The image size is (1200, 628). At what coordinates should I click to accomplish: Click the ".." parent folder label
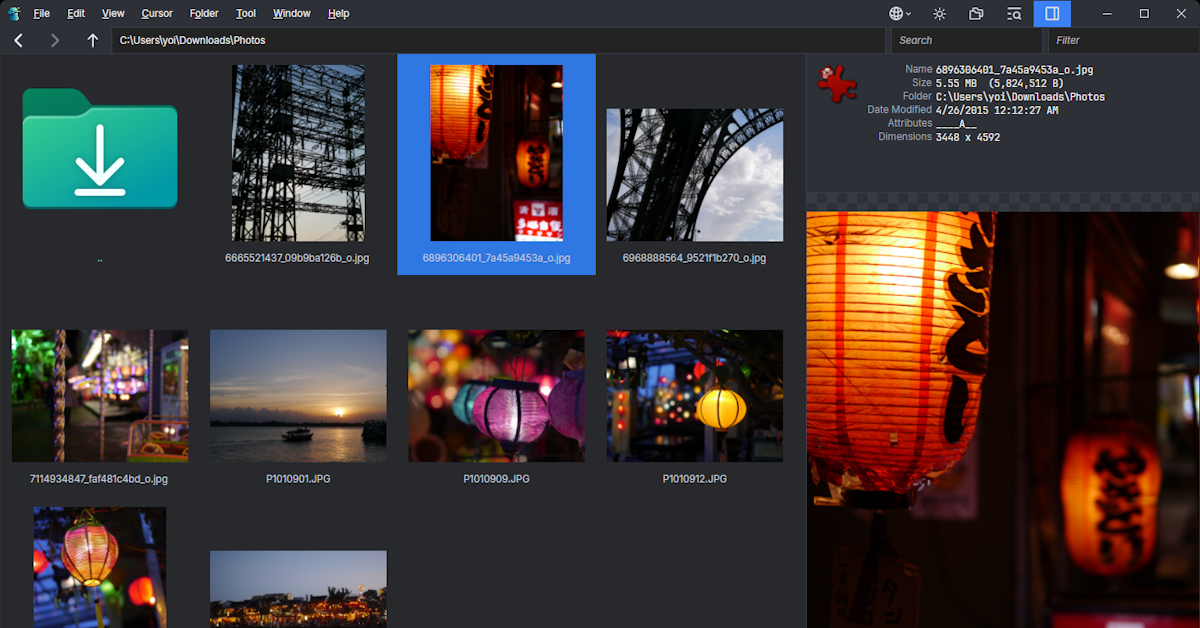(x=100, y=259)
